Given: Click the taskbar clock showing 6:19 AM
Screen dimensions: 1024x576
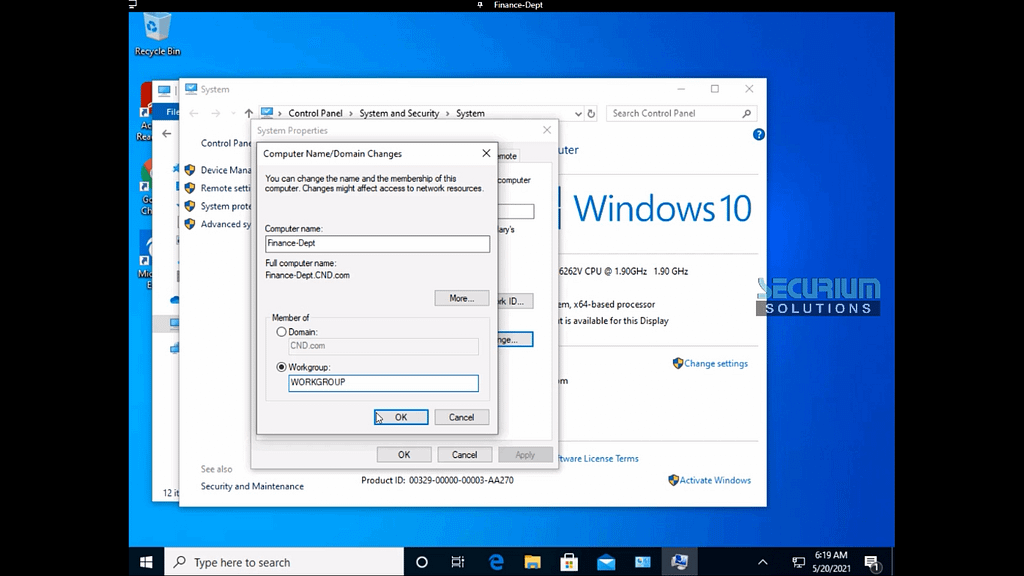Looking at the screenshot, I should pos(831,562).
